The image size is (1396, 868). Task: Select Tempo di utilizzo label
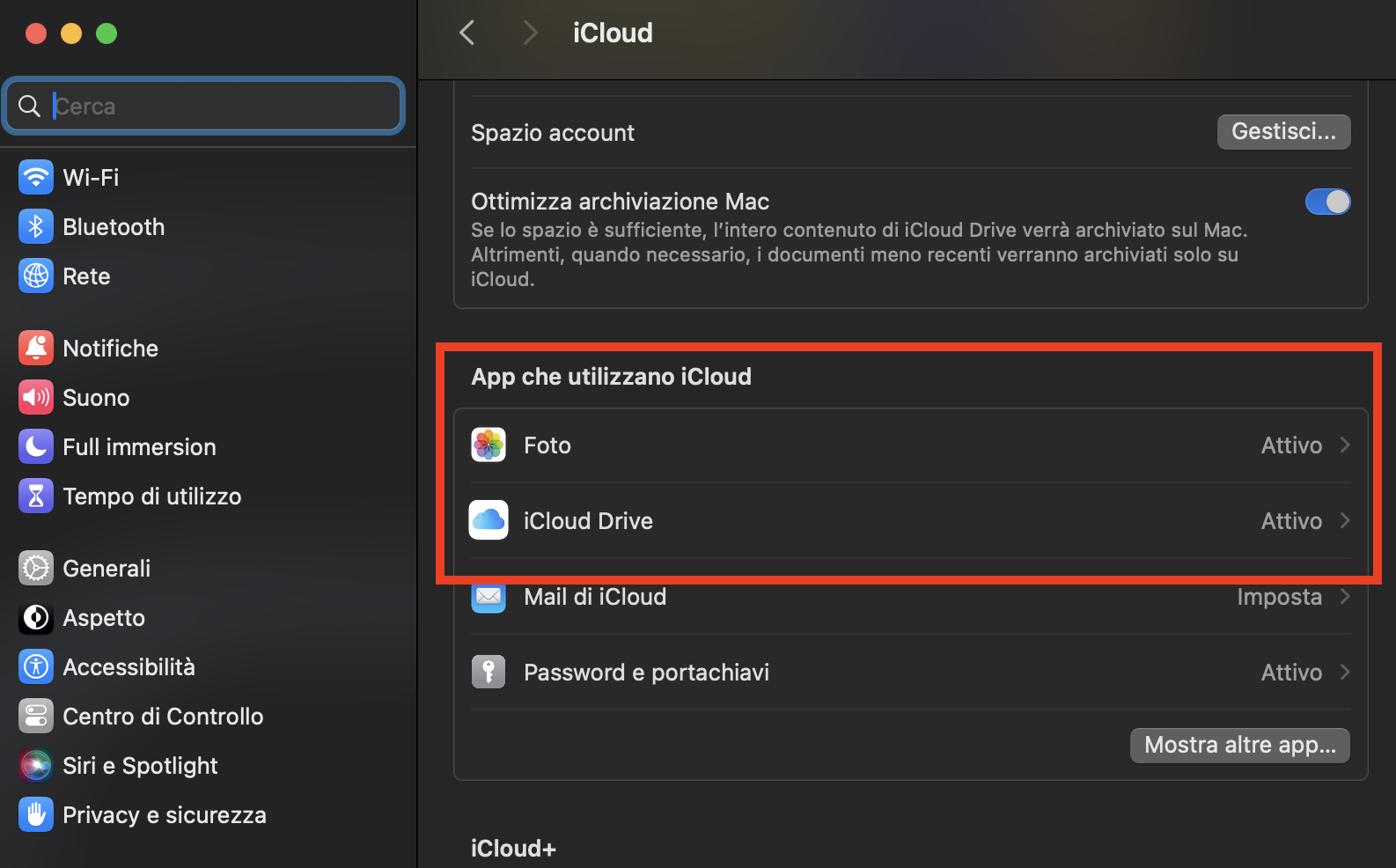151,497
